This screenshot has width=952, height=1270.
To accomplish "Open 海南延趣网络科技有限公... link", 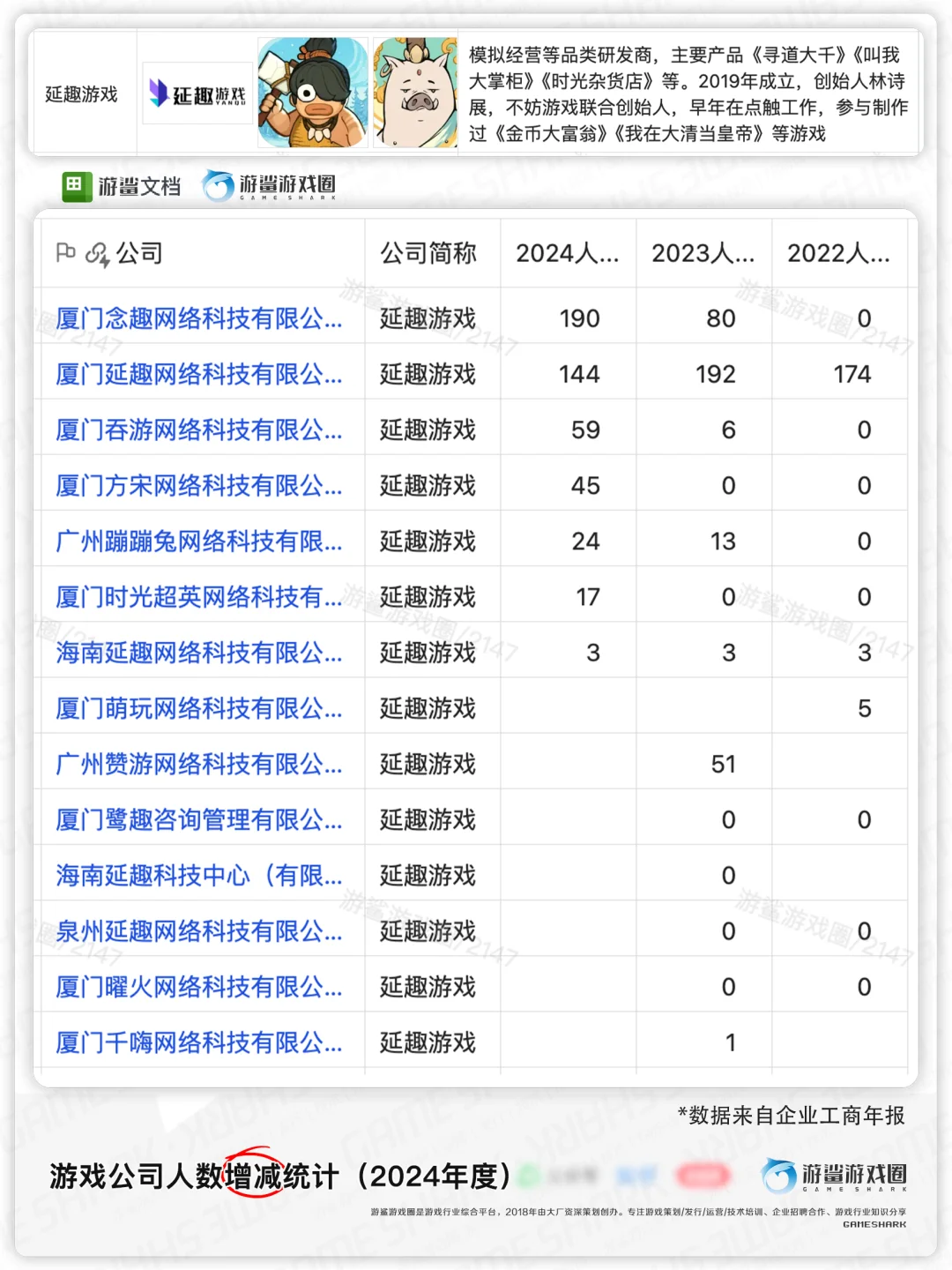I will pos(199,653).
